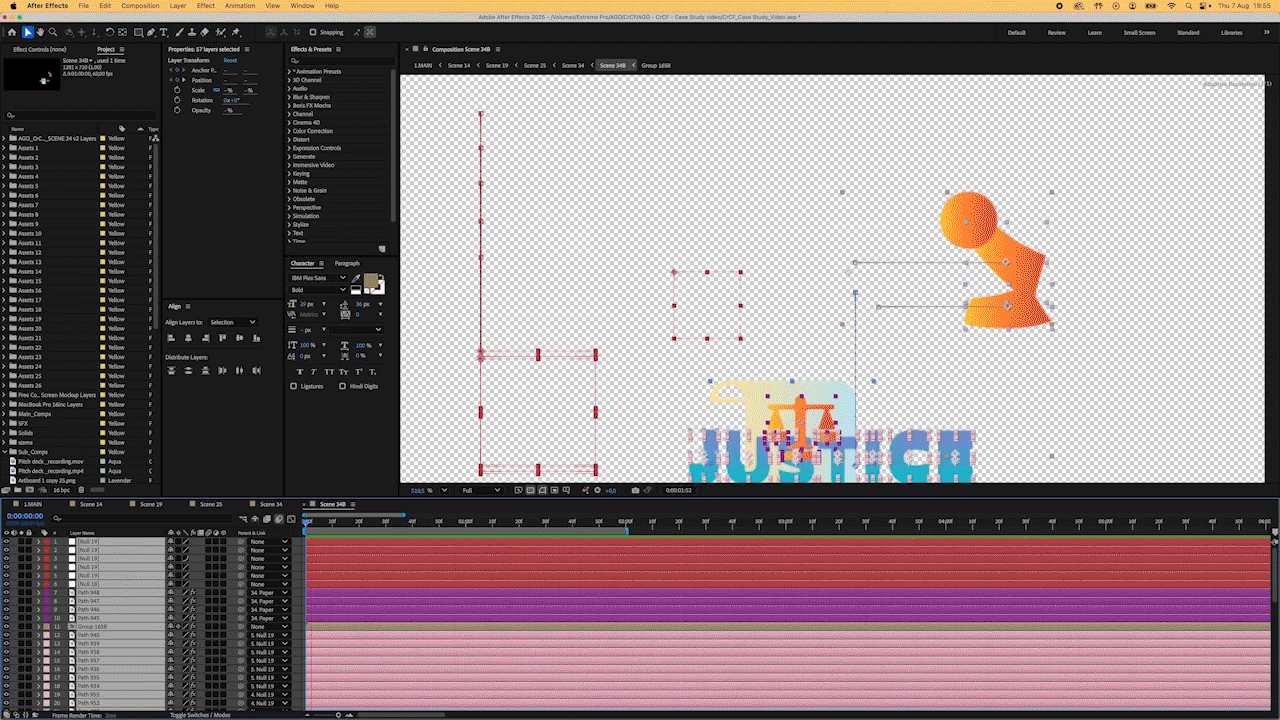Screen dimensions: 1280x720
Task: Open the Effect menu
Action: point(206,6)
